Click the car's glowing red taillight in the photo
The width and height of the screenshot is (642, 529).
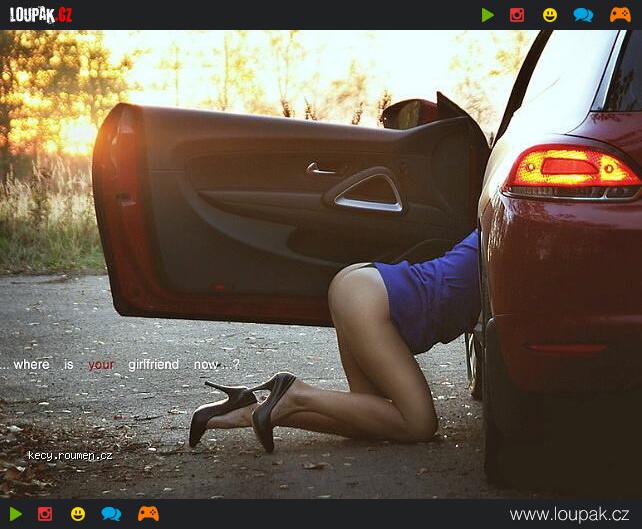tap(571, 170)
